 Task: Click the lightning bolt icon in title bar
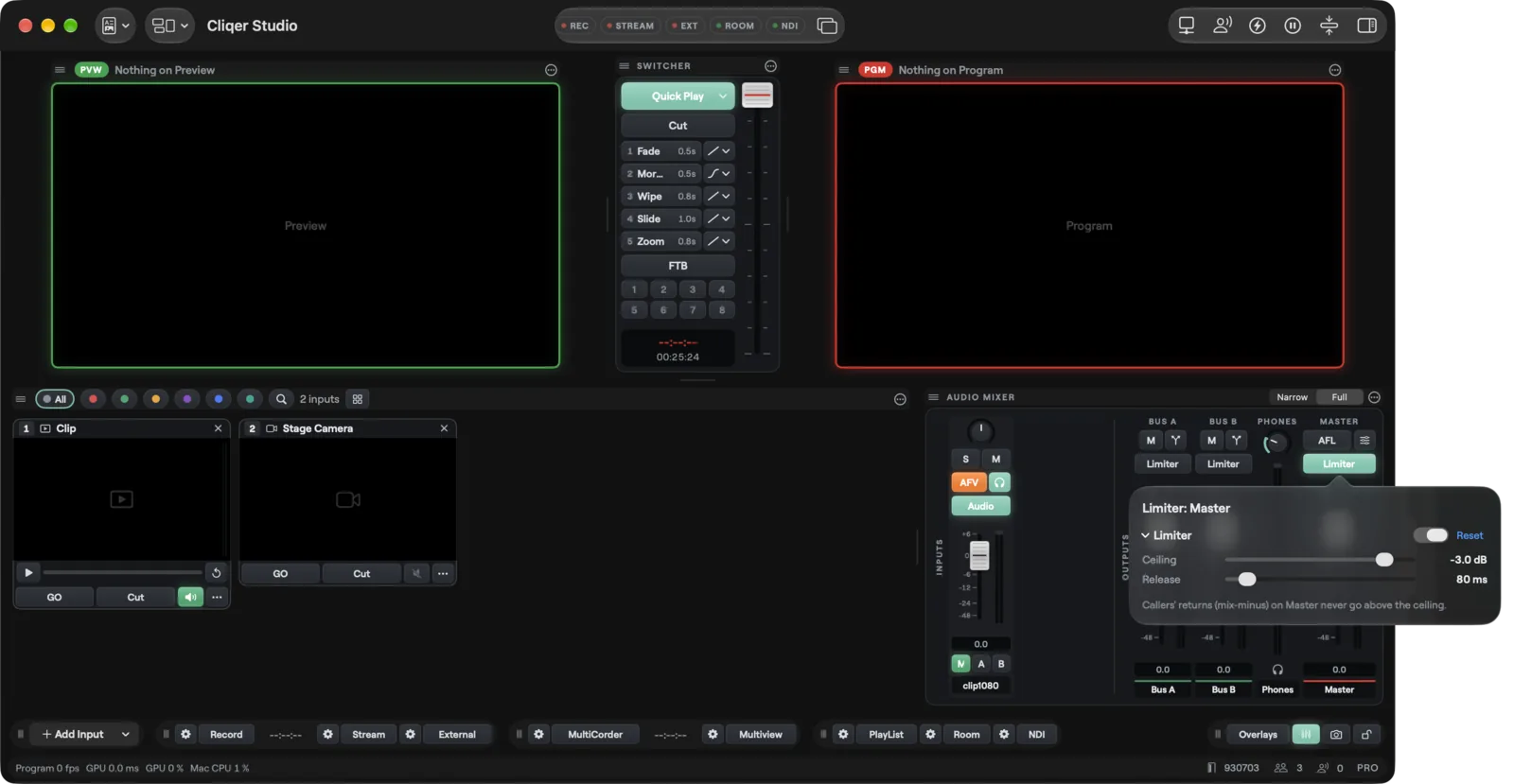pos(1258,26)
